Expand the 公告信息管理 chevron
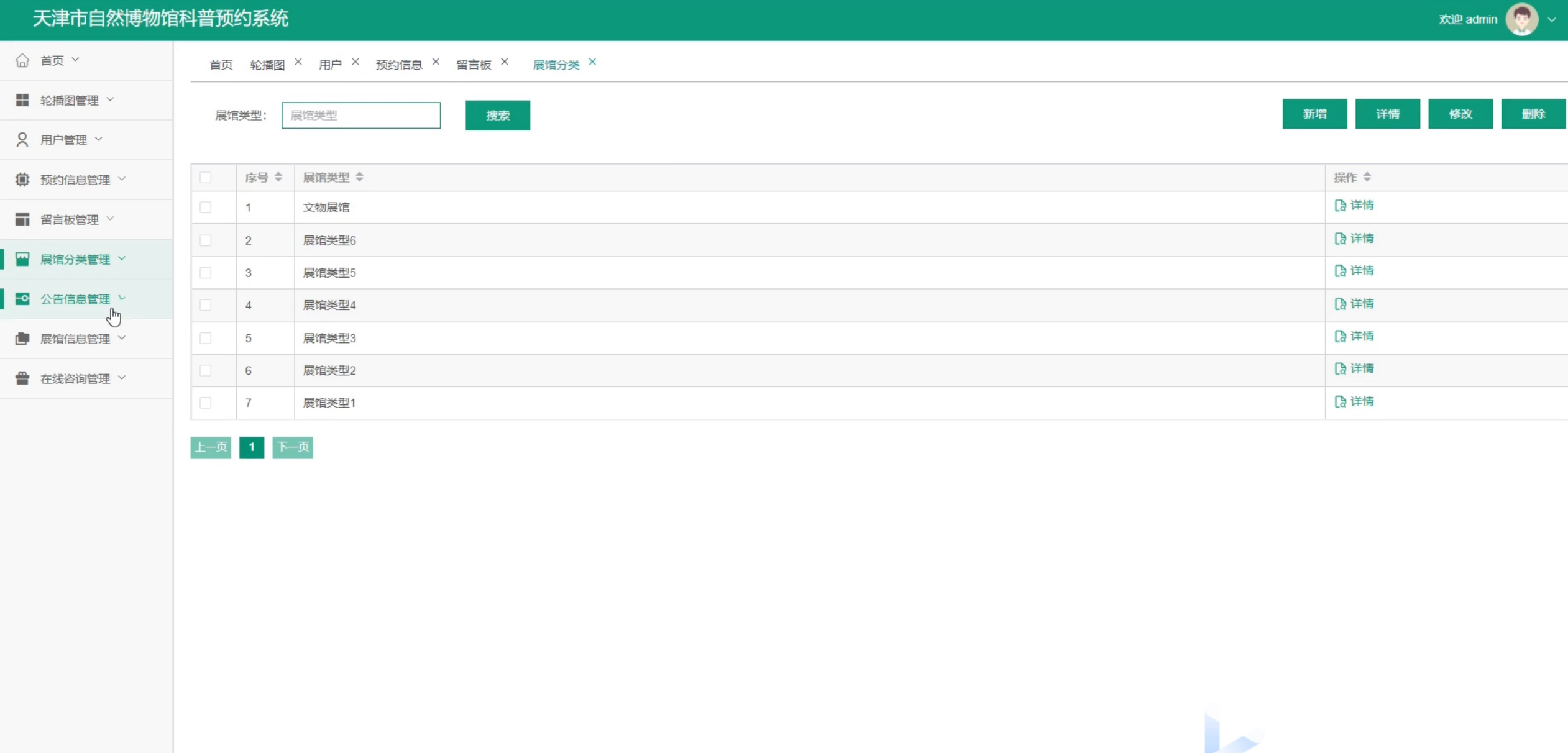The width and height of the screenshot is (1568, 753). pyautogui.click(x=122, y=298)
